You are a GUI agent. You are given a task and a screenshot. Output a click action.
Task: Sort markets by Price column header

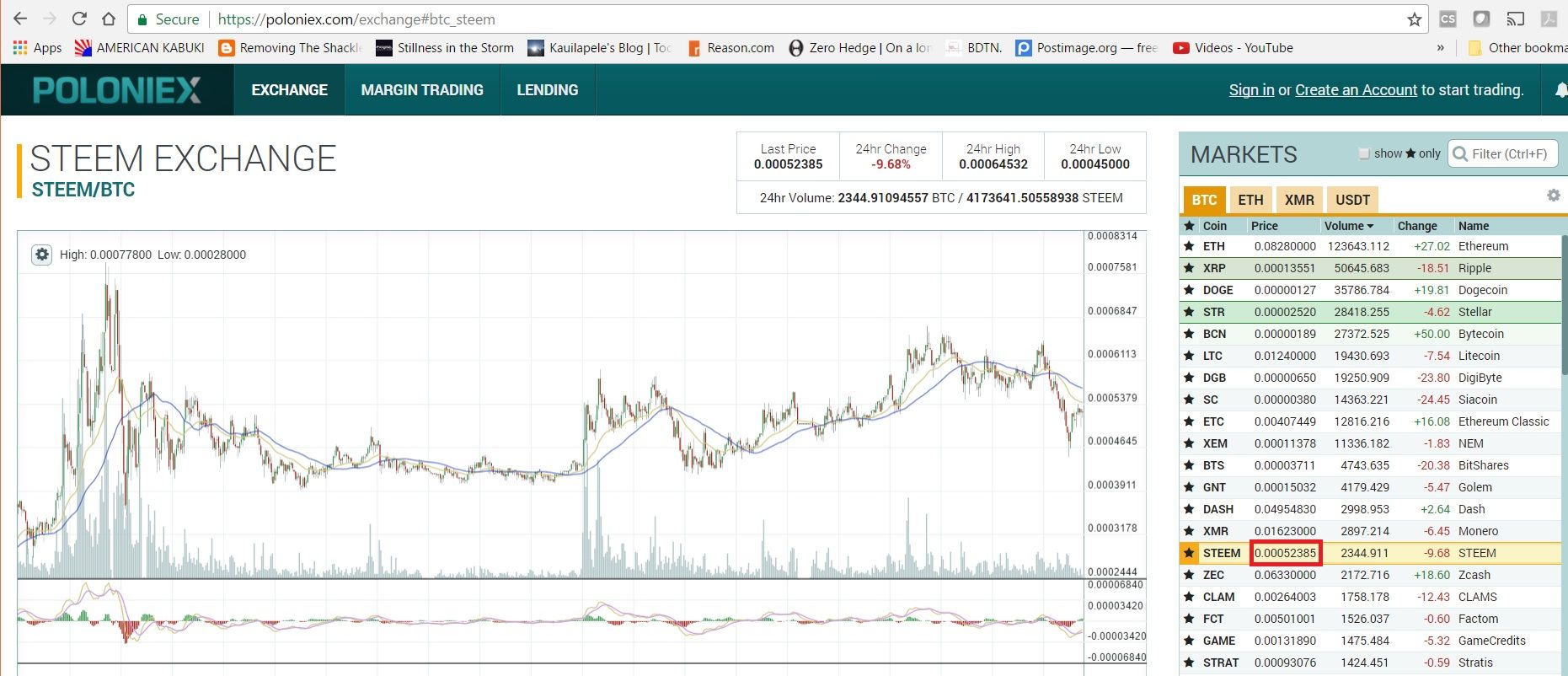click(1264, 226)
